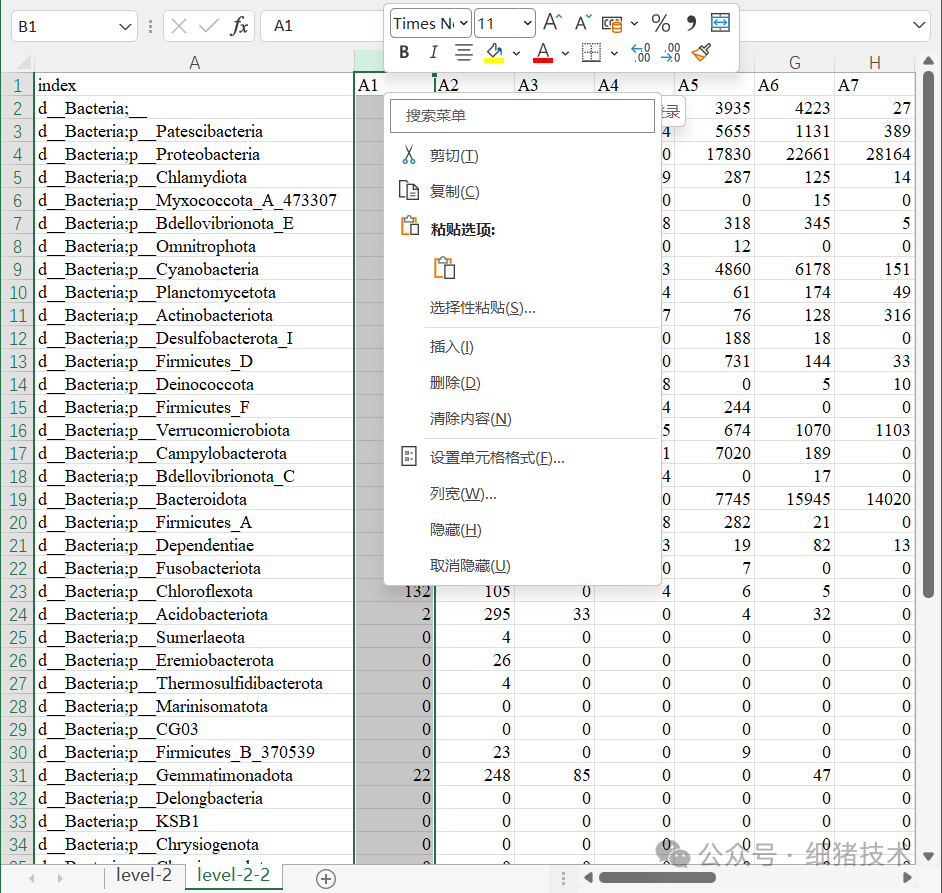Click the horizontal scroll right arrow
The height and width of the screenshot is (893, 942).
907,877
